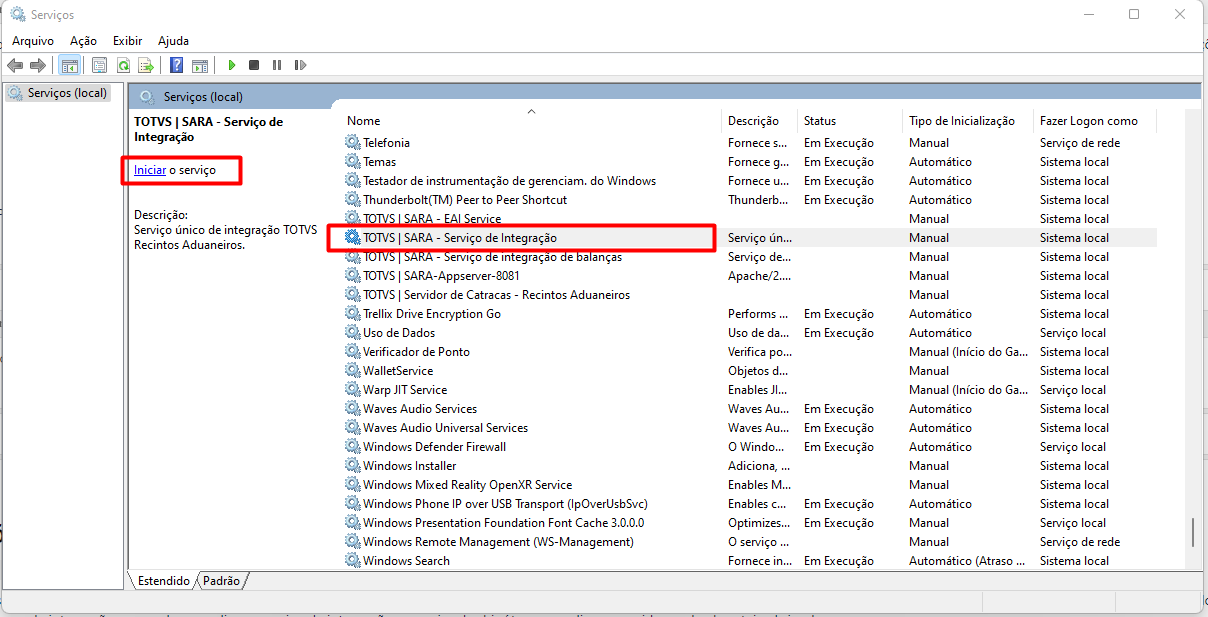Click the green Start service play icon
1208x617 pixels.
(x=231, y=65)
